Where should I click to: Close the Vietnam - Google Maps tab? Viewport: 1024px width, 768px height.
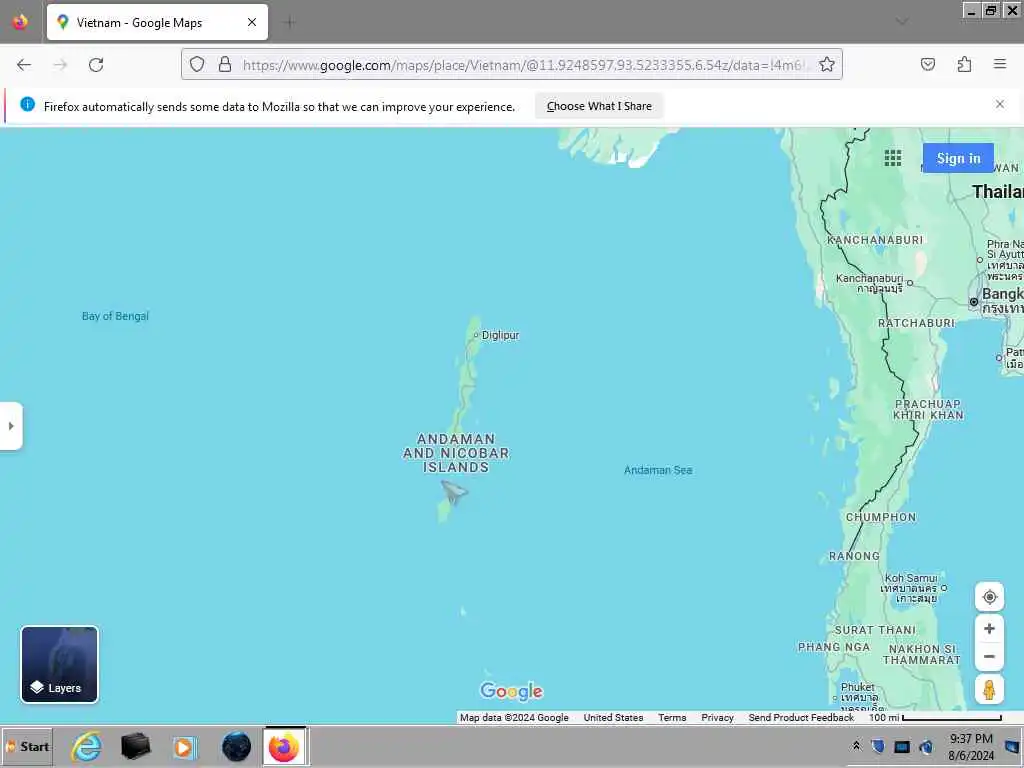[x=251, y=22]
